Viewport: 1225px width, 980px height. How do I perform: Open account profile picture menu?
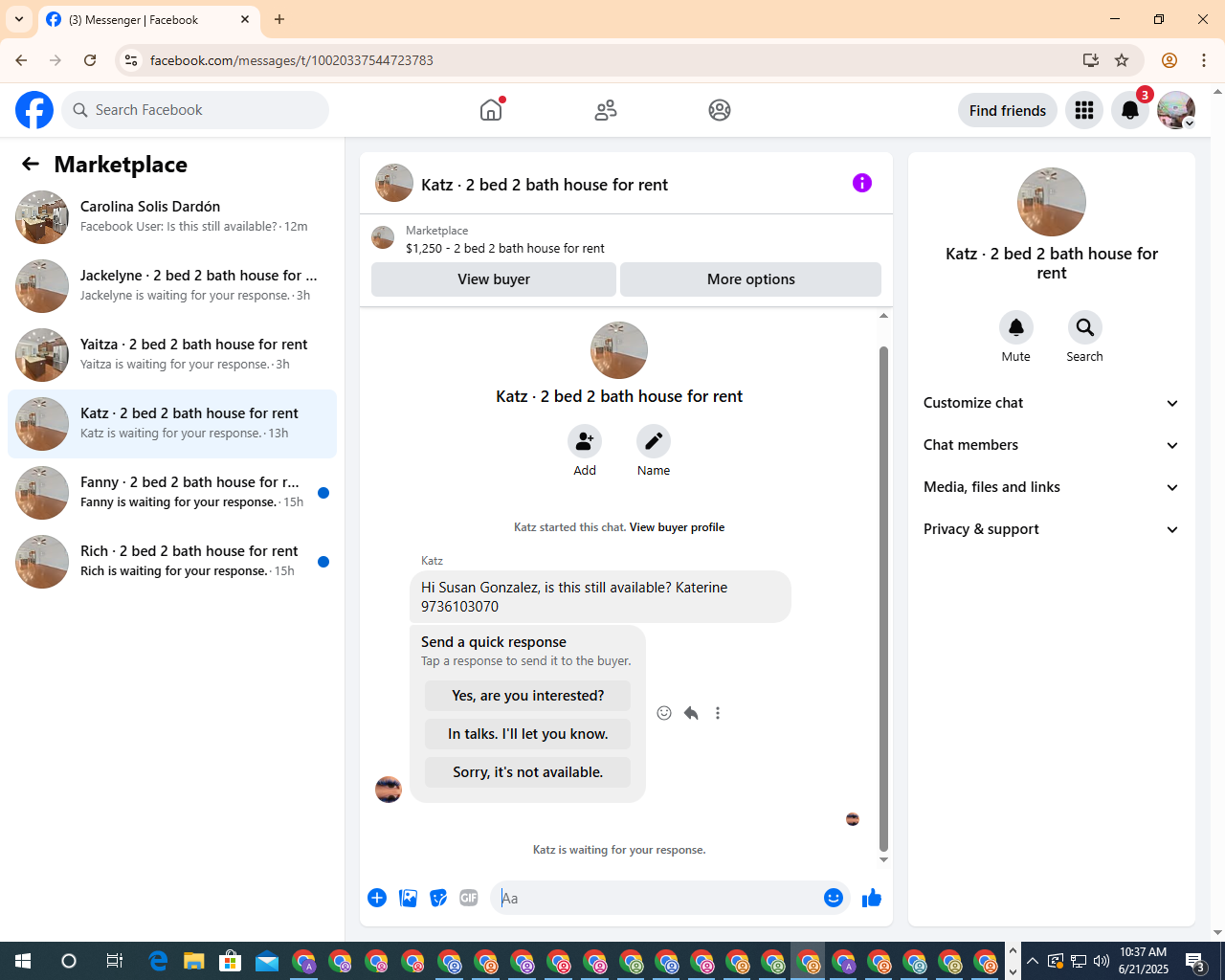(1176, 110)
